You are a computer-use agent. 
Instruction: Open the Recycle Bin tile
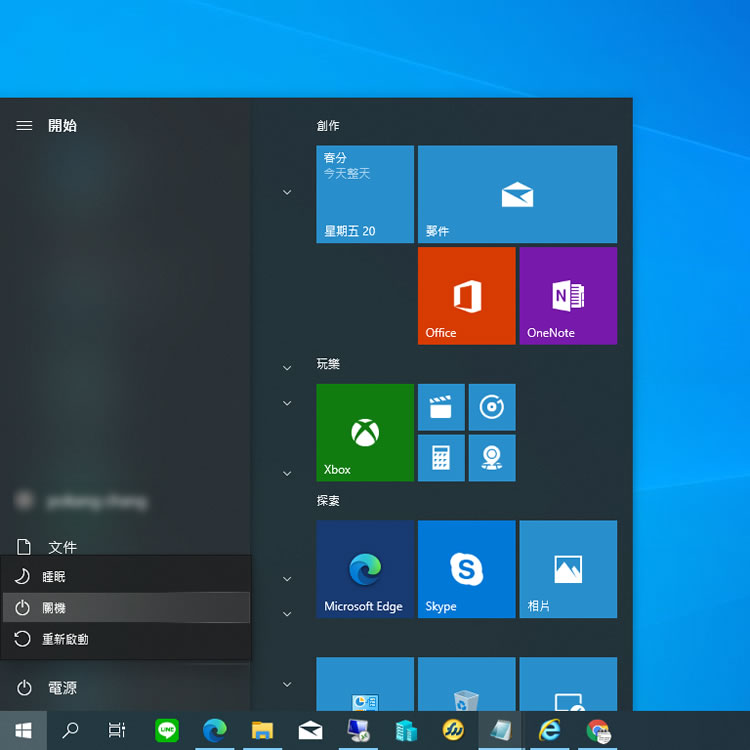(x=466, y=684)
